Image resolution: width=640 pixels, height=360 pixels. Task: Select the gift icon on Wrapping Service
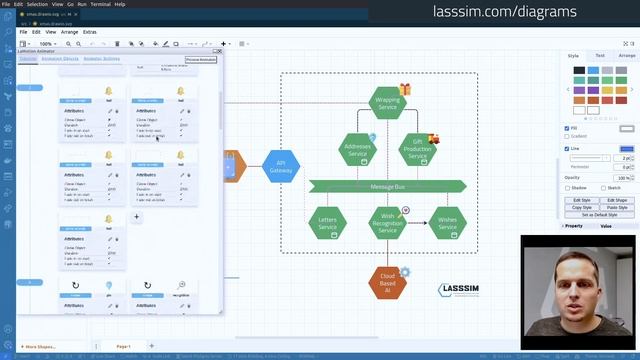[x=405, y=89]
